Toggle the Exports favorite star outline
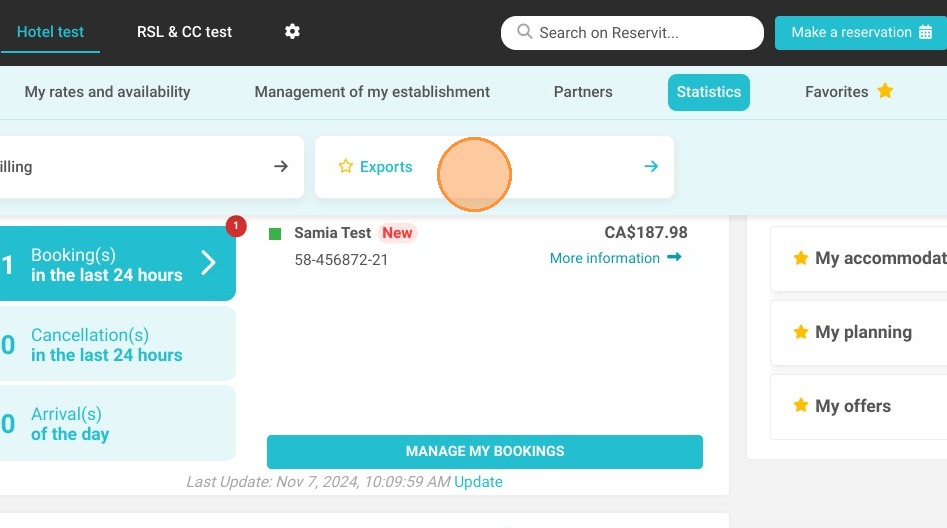Screen dimensions: 947x528 tap(345, 166)
